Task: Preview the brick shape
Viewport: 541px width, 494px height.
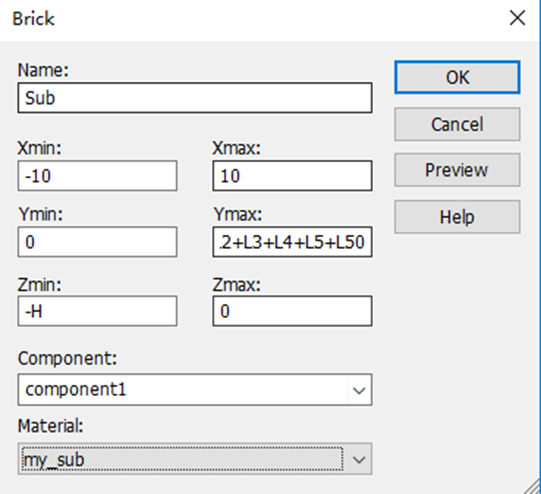Action: 457,170
